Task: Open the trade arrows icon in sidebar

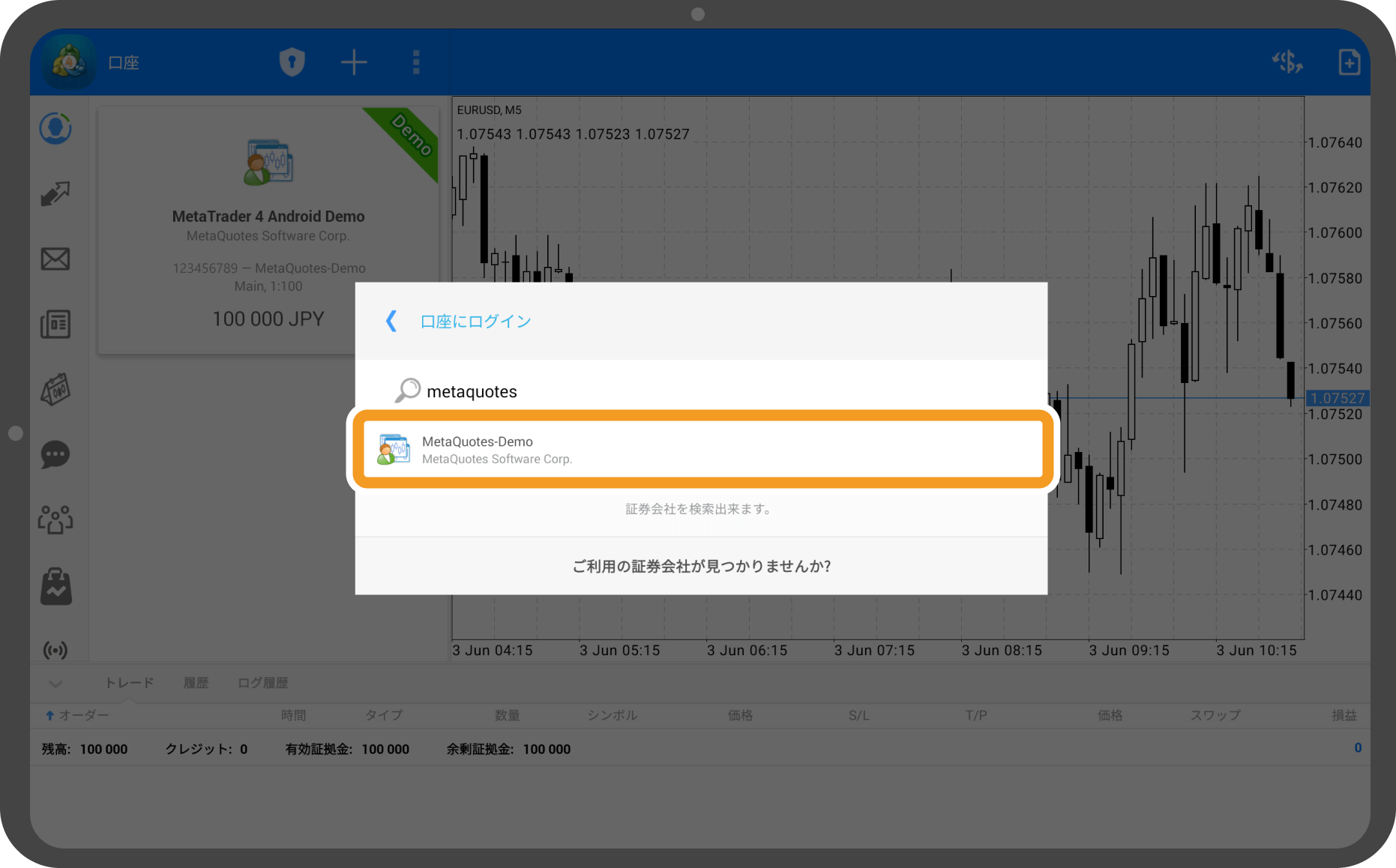Action: [x=55, y=194]
